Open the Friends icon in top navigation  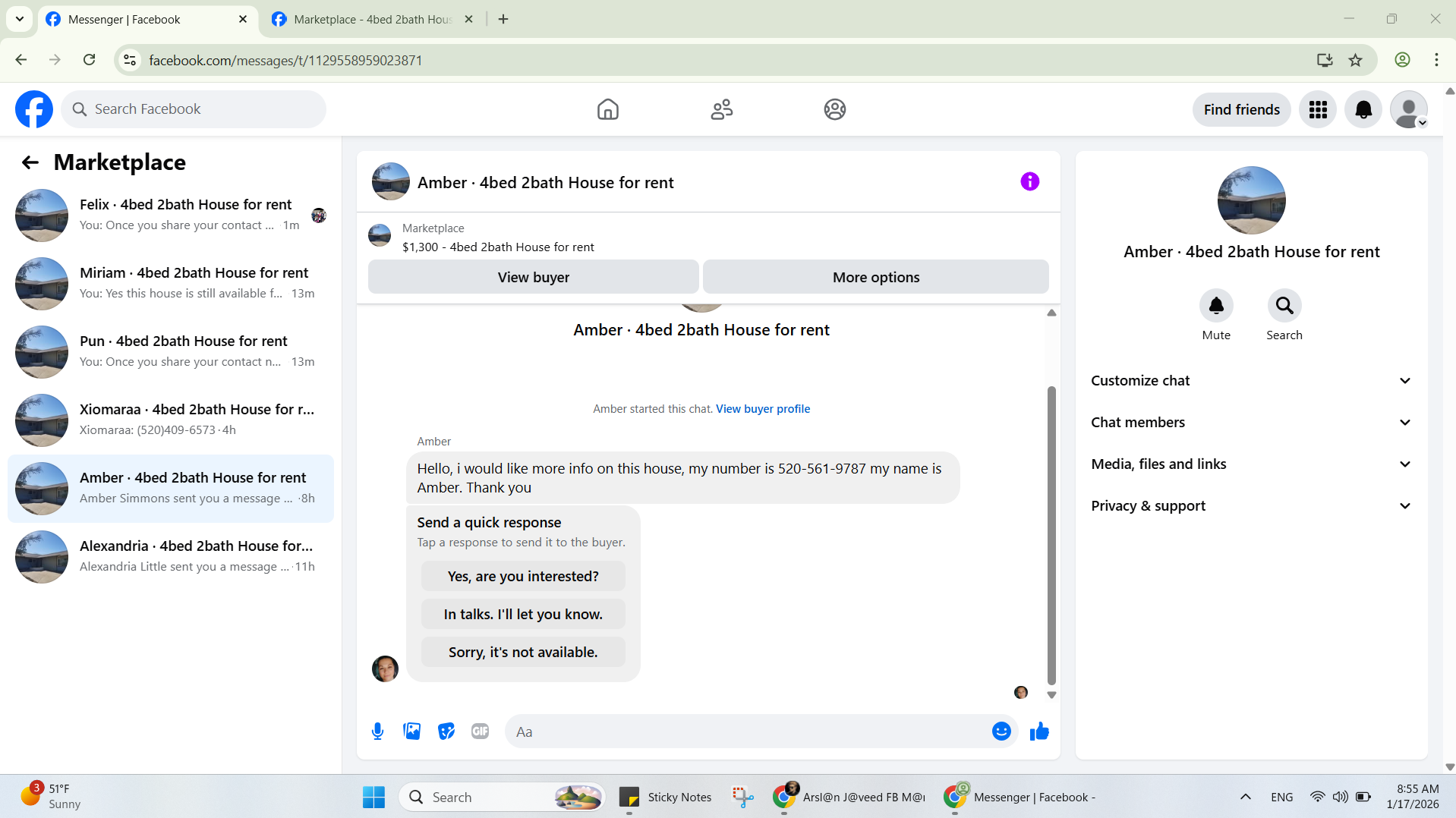(x=721, y=109)
